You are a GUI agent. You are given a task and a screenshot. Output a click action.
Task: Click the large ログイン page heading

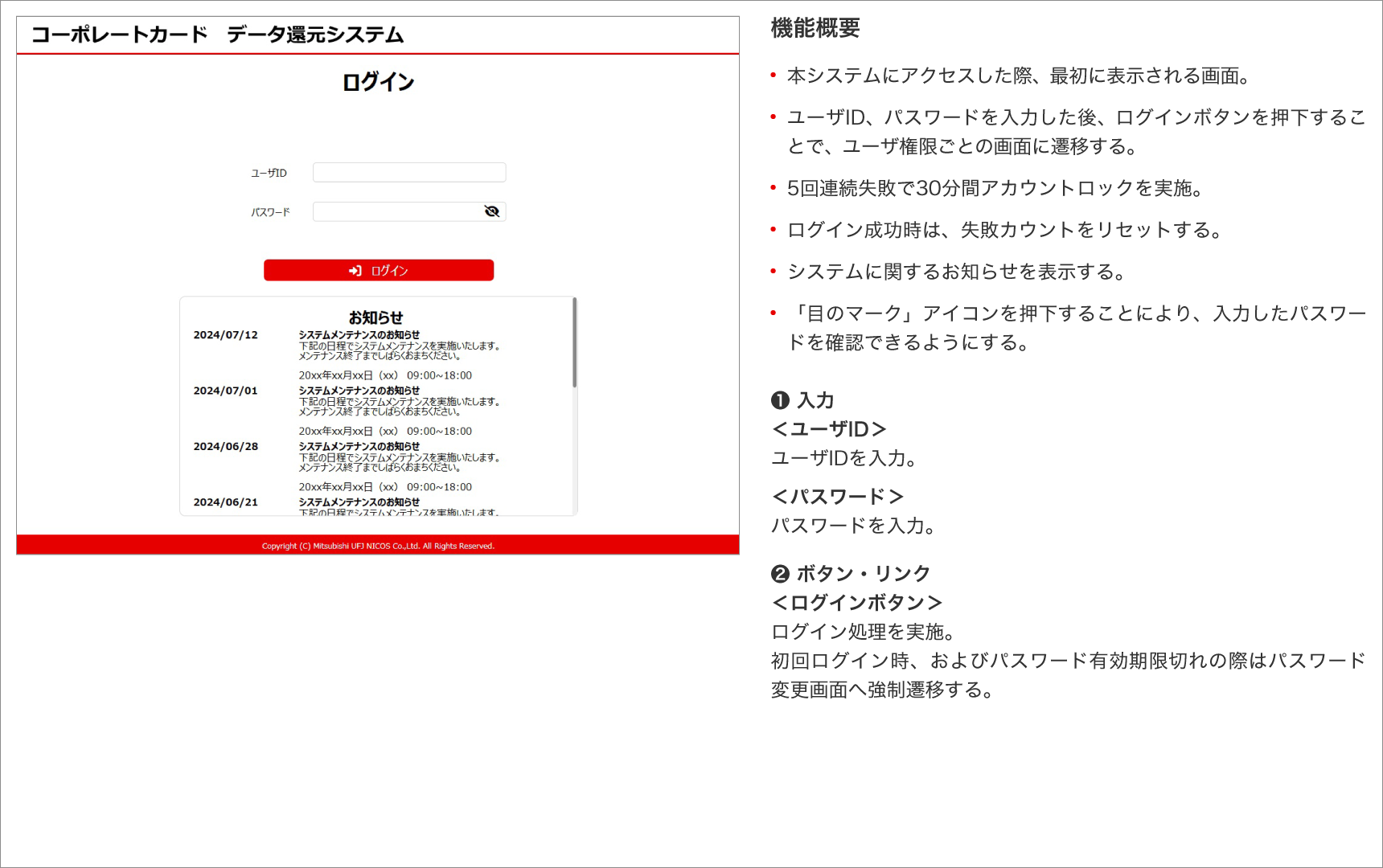coord(378,82)
